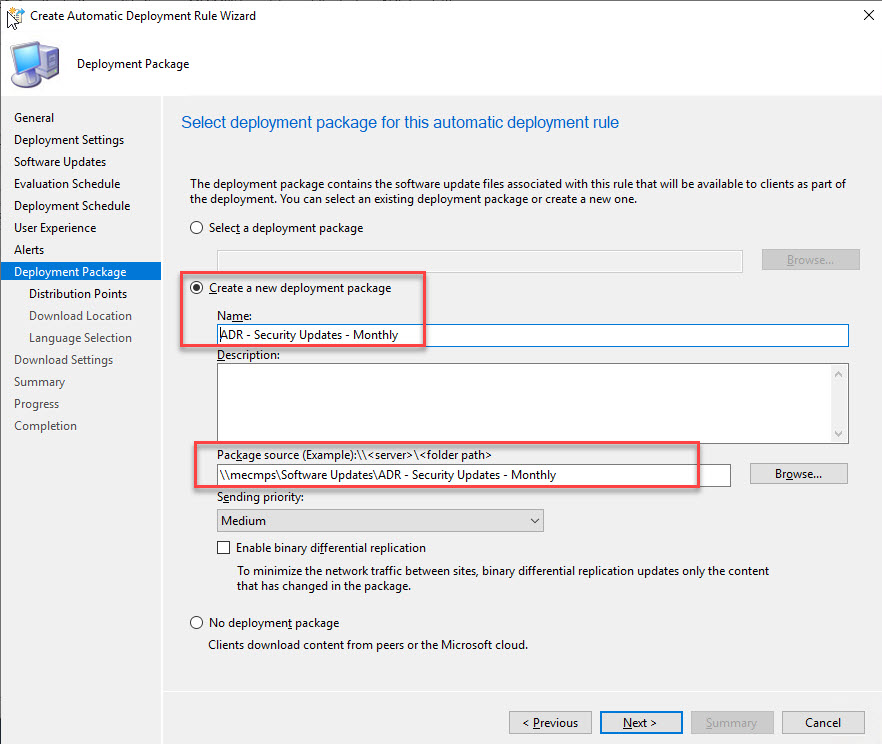
Task: Click the Next button
Action: (640, 722)
